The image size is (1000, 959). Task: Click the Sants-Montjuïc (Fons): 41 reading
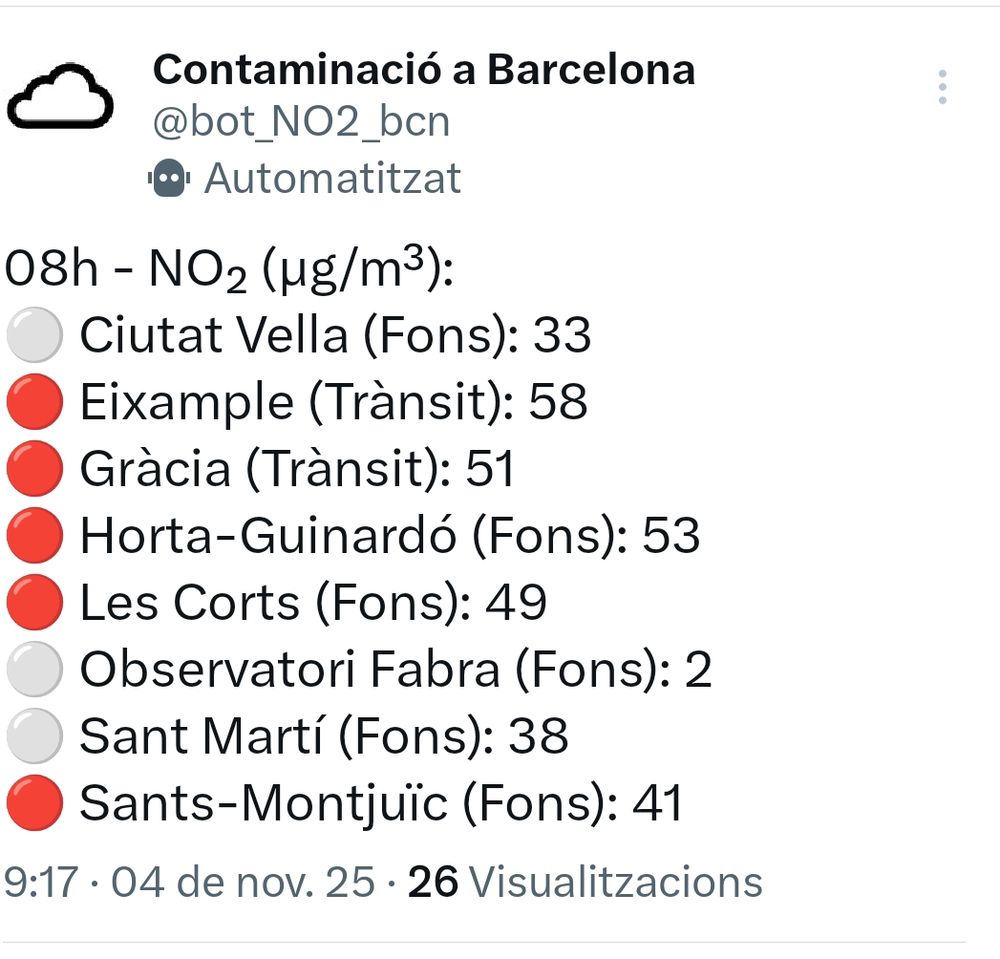pos(380,804)
